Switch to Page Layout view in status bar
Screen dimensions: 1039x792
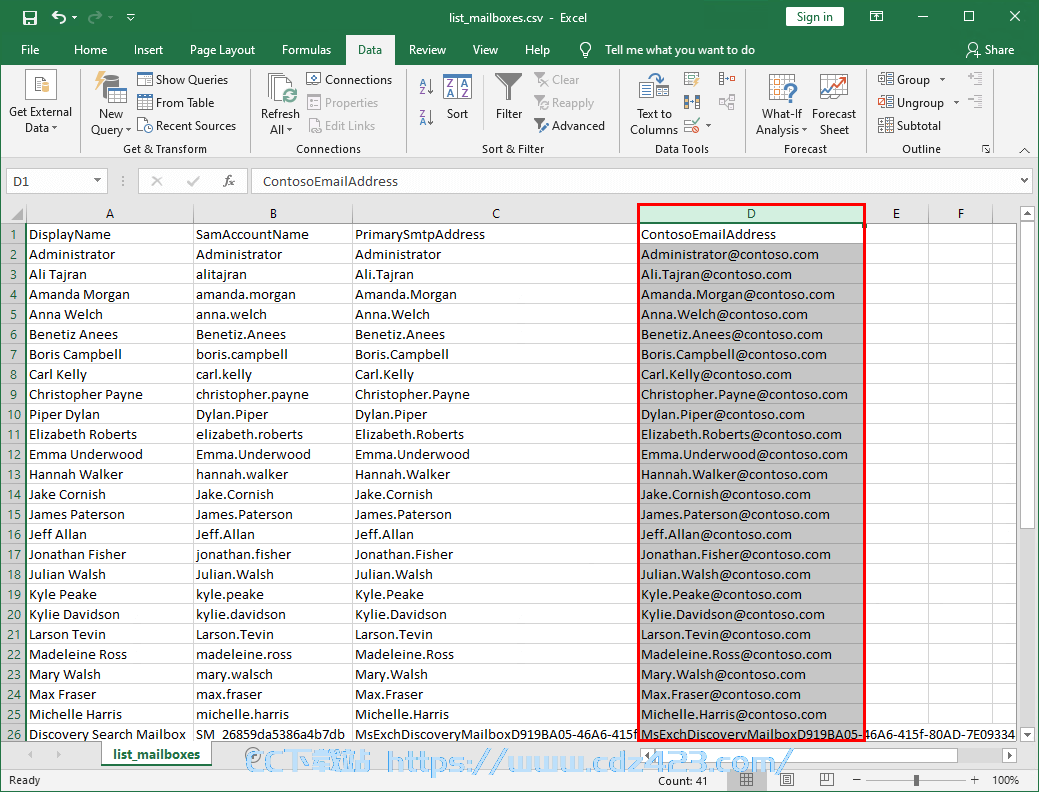(x=787, y=780)
